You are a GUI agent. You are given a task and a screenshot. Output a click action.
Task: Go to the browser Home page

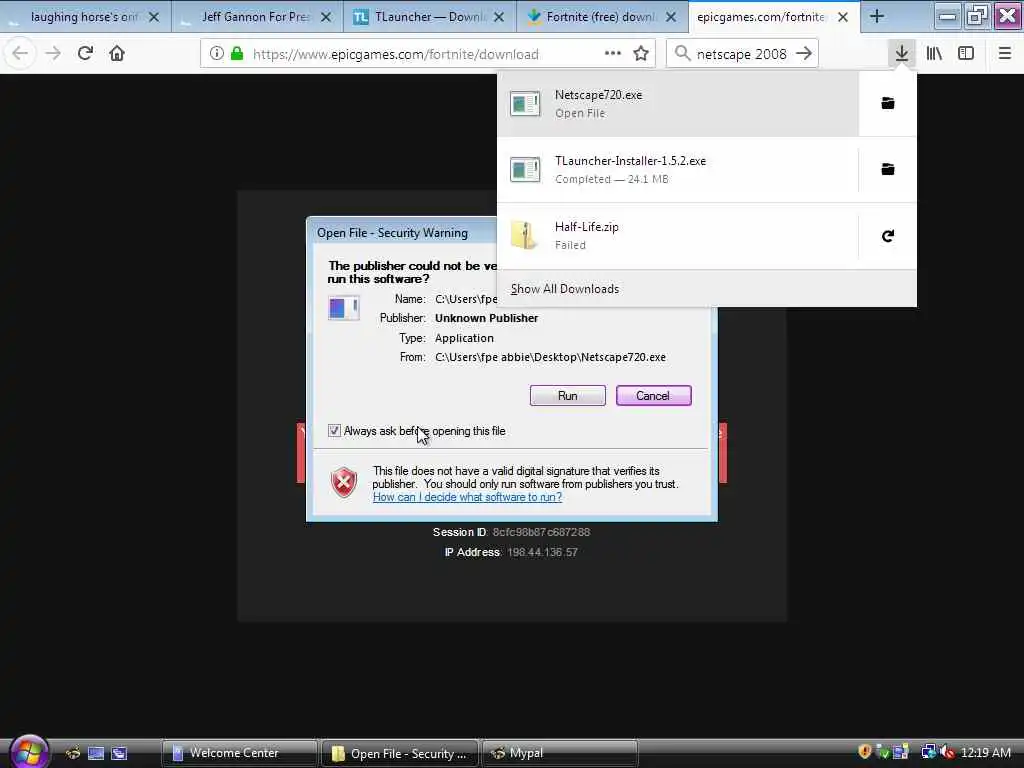[x=117, y=54]
